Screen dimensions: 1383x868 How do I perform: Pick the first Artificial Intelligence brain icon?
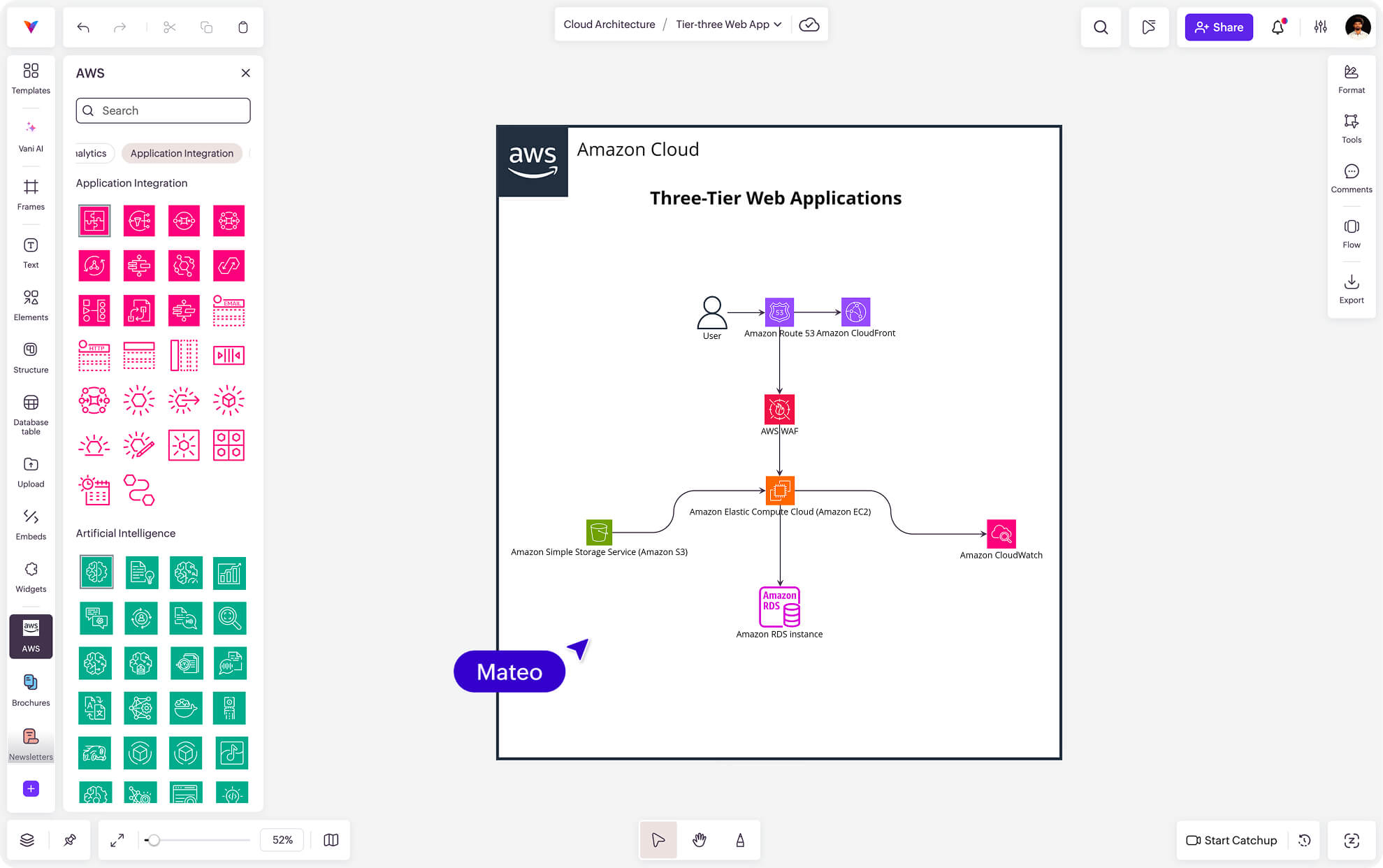pyautogui.click(x=96, y=572)
